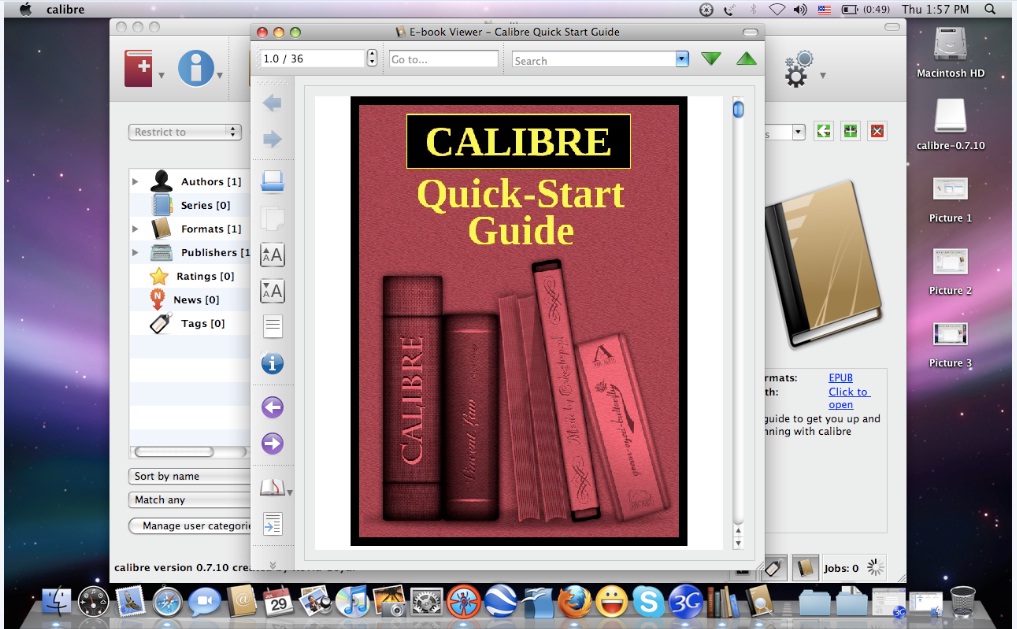Go to the next page with the purple right arrow
The height and width of the screenshot is (629, 1017).
[272, 444]
